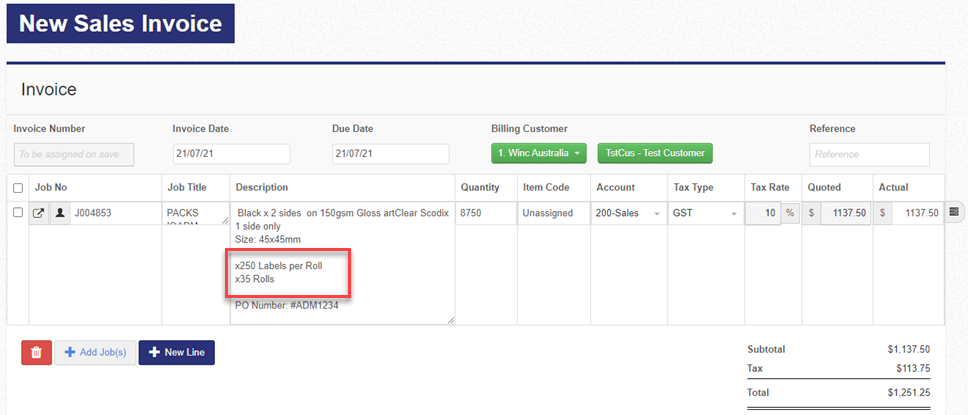This screenshot has width=968, height=415.
Task: Click the Subtotal value $1,137.50
Action: point(908,349)
